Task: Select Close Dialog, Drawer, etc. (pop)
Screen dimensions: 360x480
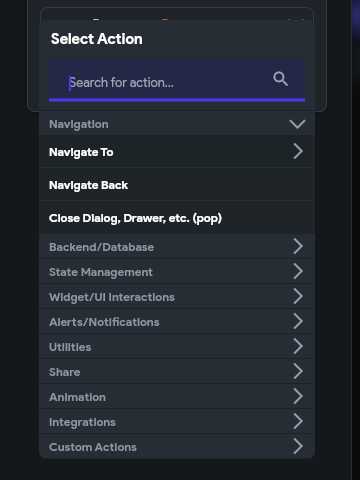Action: (x=177, y=218)
